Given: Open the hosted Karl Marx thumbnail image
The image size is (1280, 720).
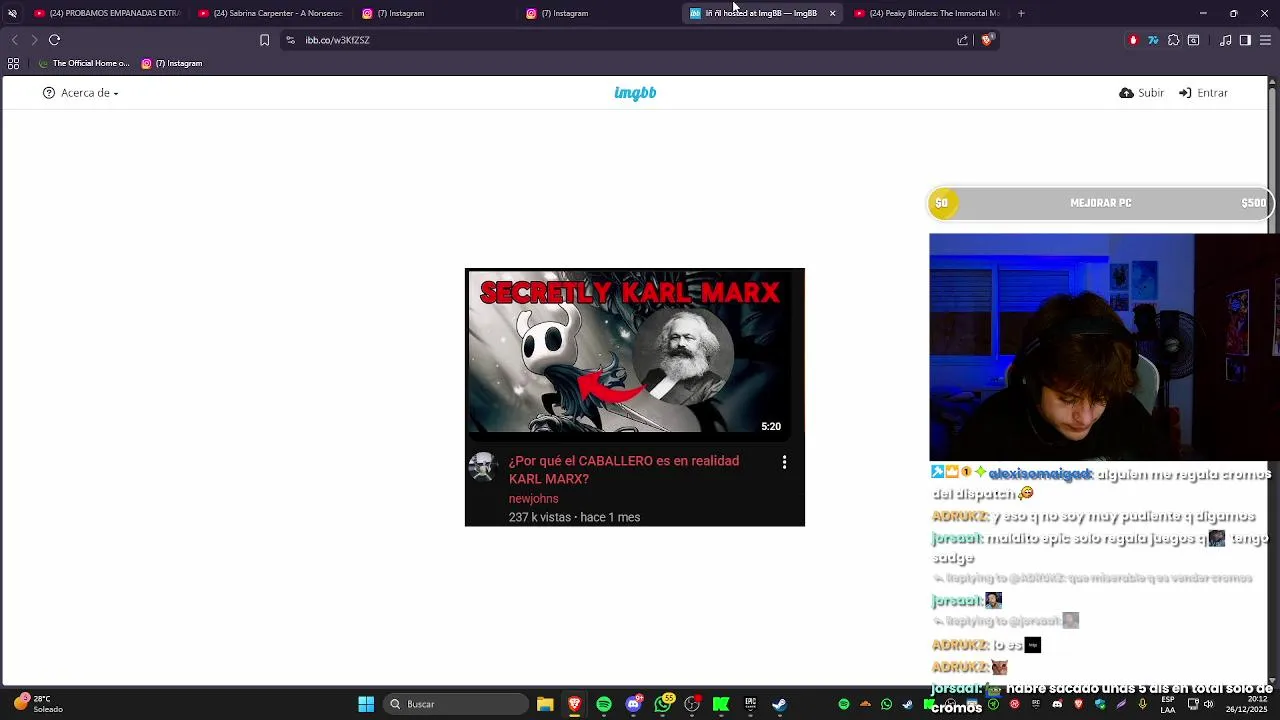Looking at the screenshot, I should (x=635, y=397).
